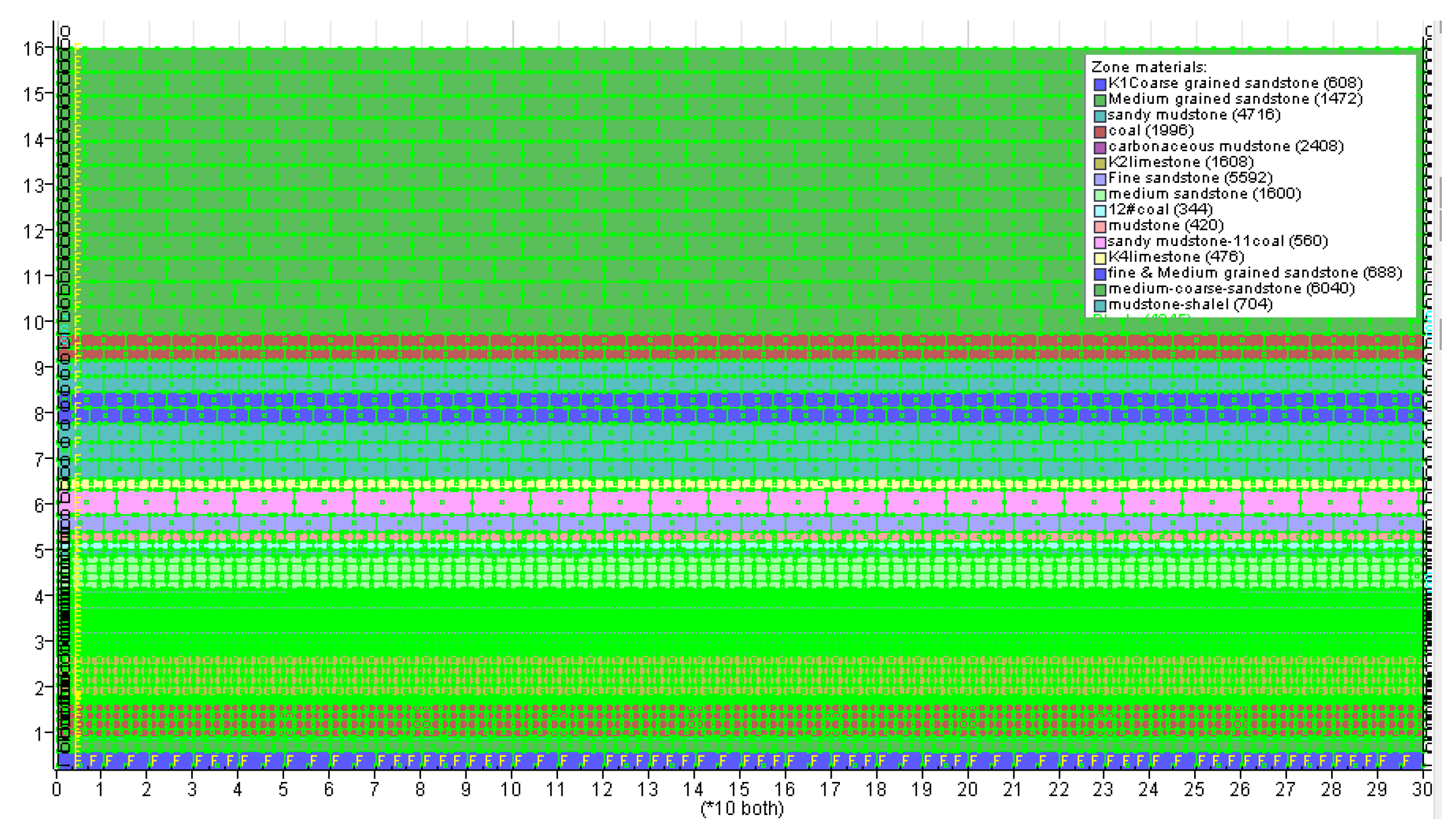Pick the carbonaceous mudstone purple swatch

(1099, 147)
